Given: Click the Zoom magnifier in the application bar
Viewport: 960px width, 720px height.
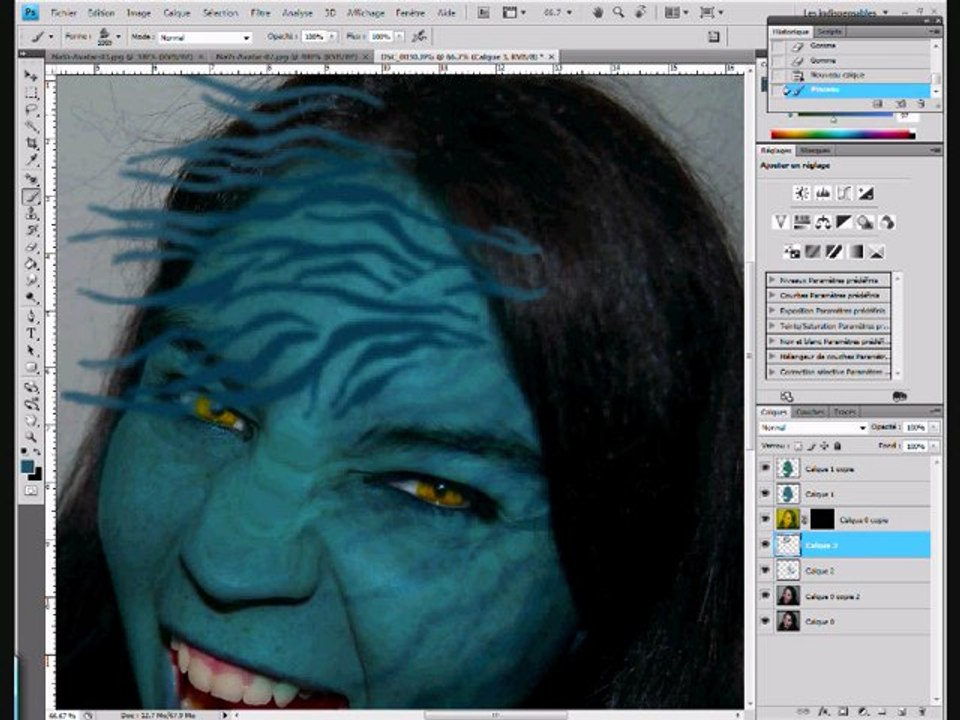Looking at the screenshot, I should pyautogui.click(x=618, y=12).
